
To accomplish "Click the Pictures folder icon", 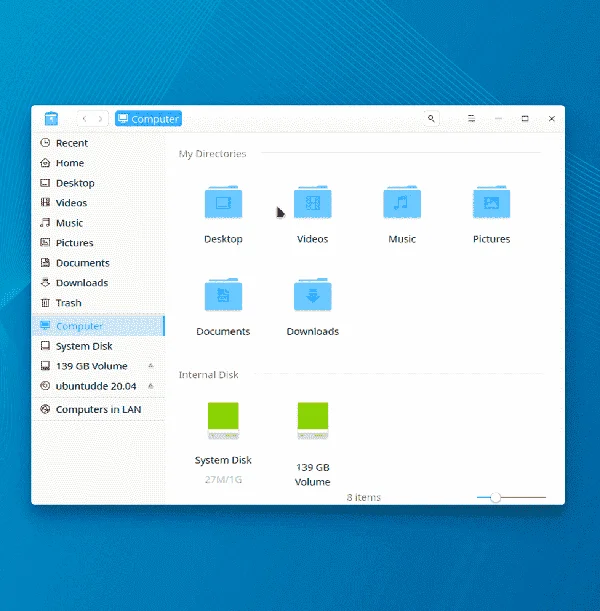I will [491, 202].
